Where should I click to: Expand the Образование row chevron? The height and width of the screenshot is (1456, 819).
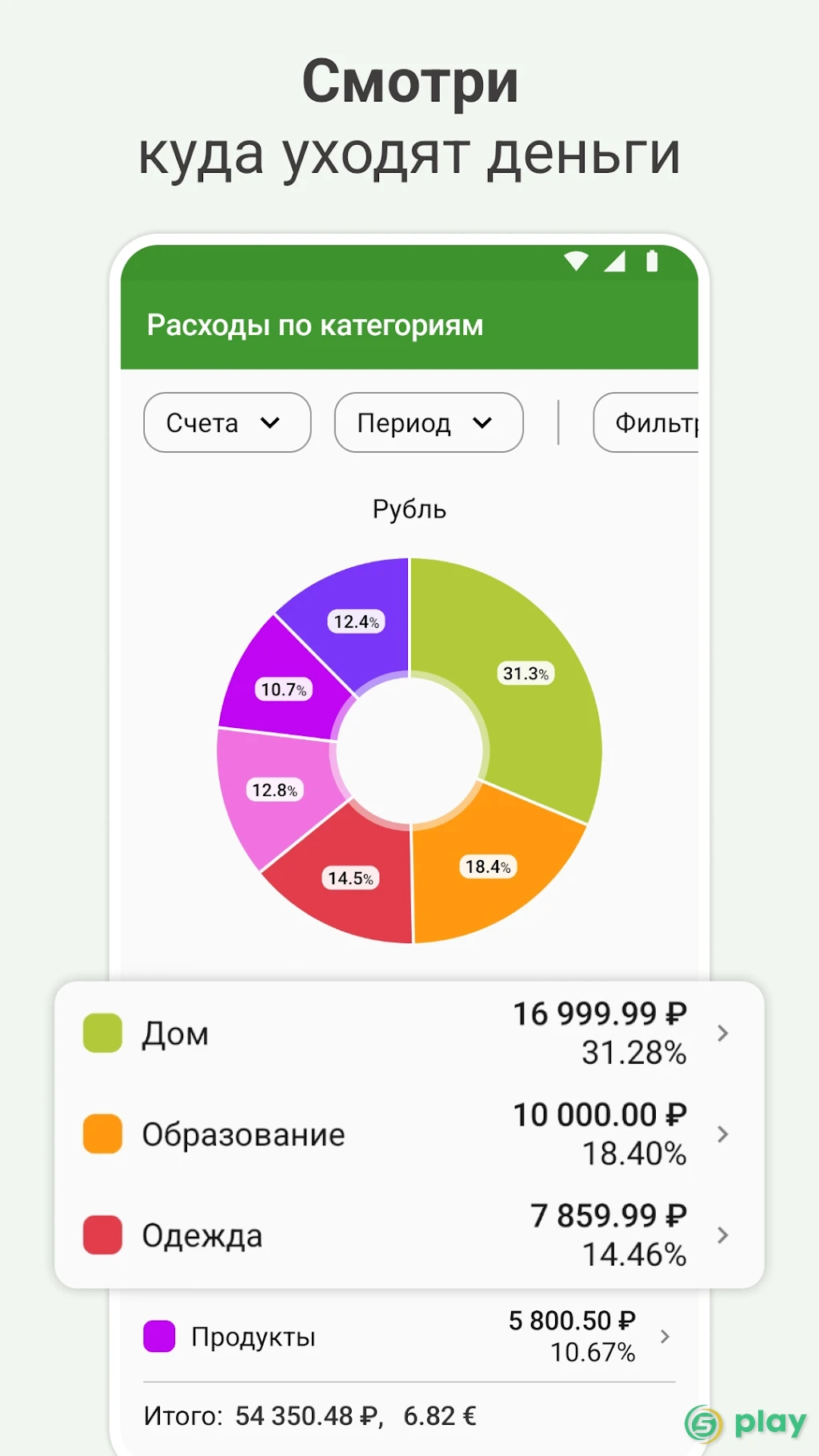pyautogui.click(x=722, y=1134)
